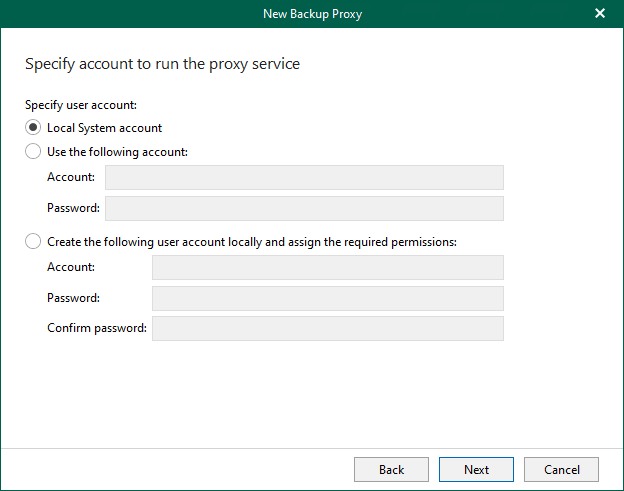The width and height of the screenshot is (624, 491).
Task: Focus the Password field in the create-user section
Action: pos(327,298)
